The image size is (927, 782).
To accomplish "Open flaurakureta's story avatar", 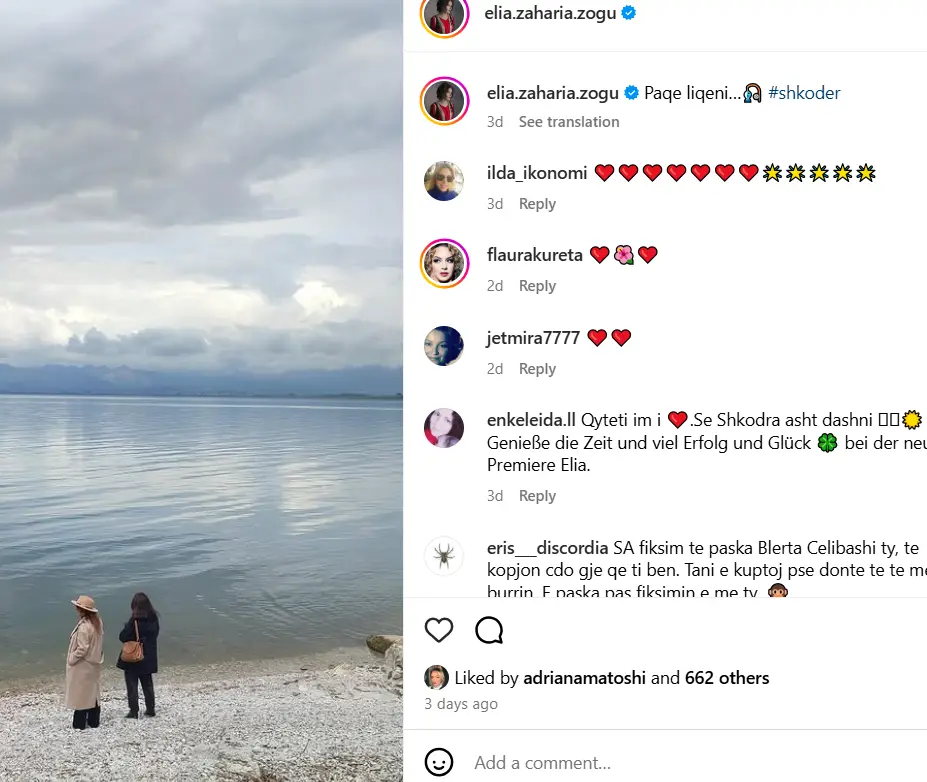I will [445, 263].
